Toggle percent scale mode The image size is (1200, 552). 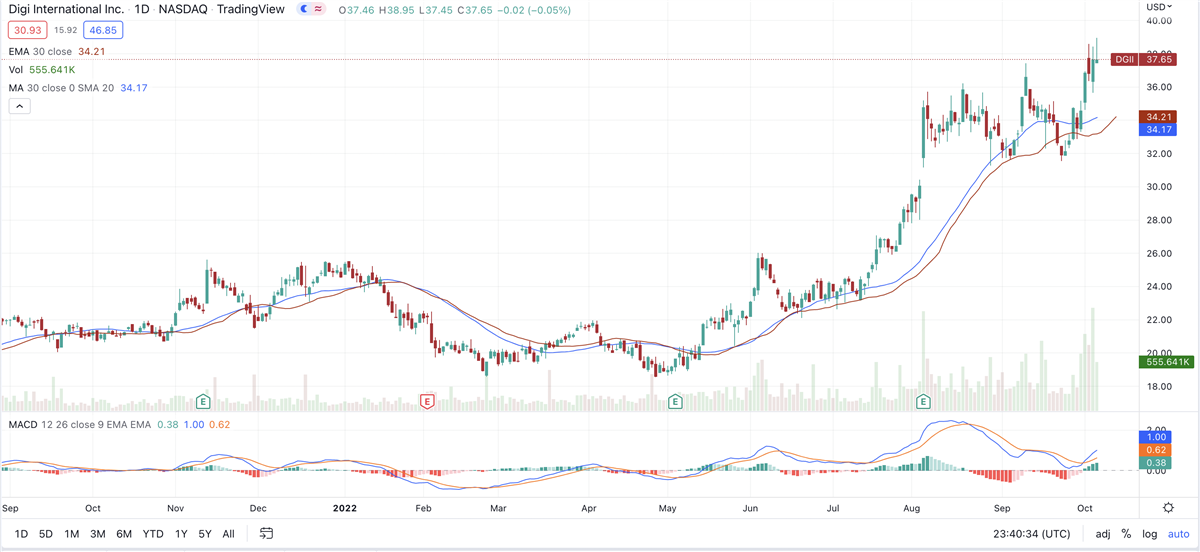click(1126, 534)
